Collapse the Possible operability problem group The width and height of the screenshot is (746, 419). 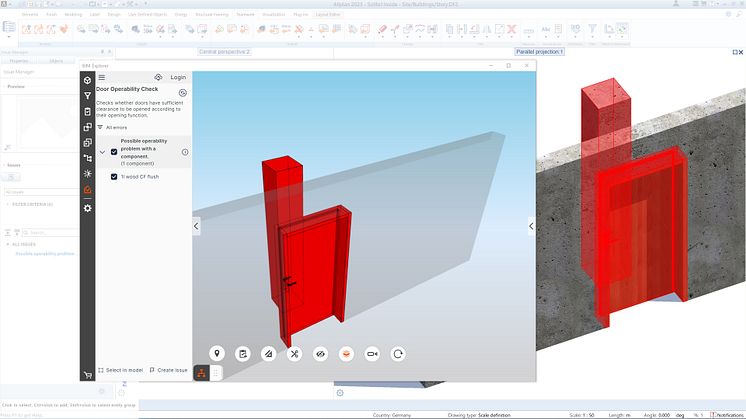102,152
